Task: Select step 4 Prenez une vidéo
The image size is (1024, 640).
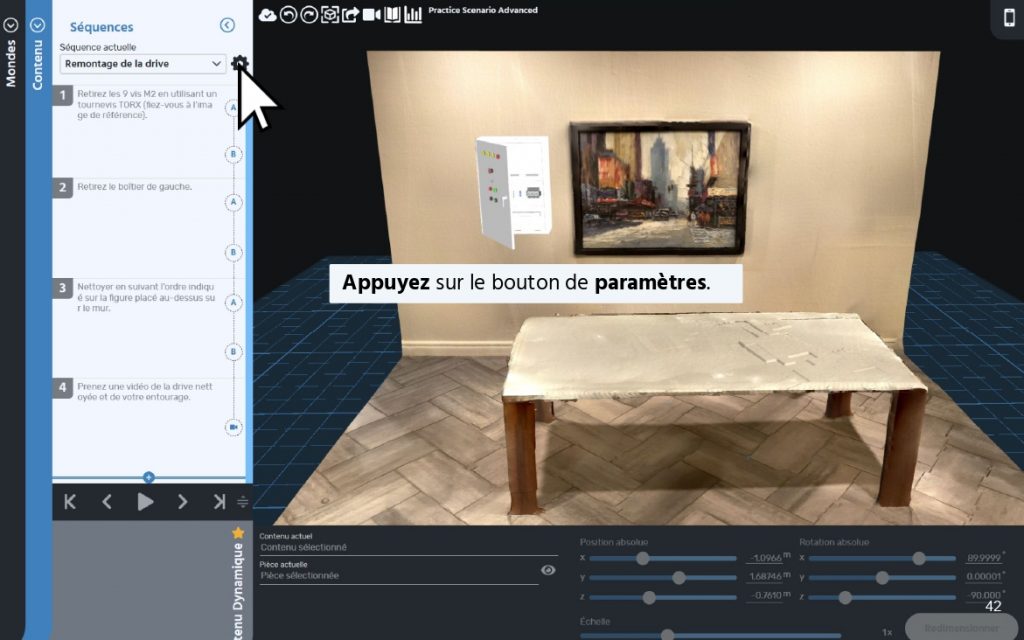Action: (144, 392)
